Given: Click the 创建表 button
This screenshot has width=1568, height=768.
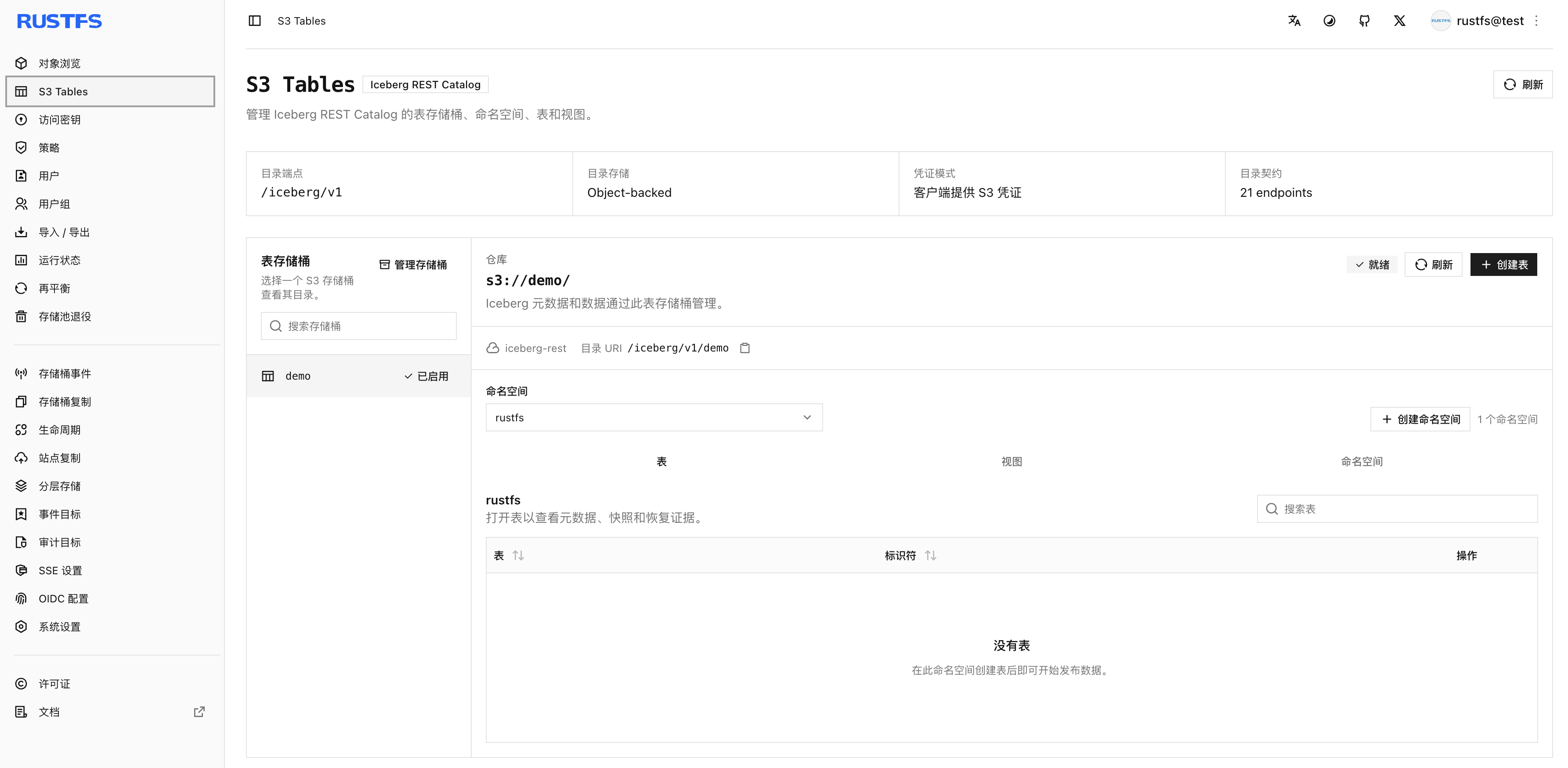Looking at the screenshot, I should pos(1503,265).
